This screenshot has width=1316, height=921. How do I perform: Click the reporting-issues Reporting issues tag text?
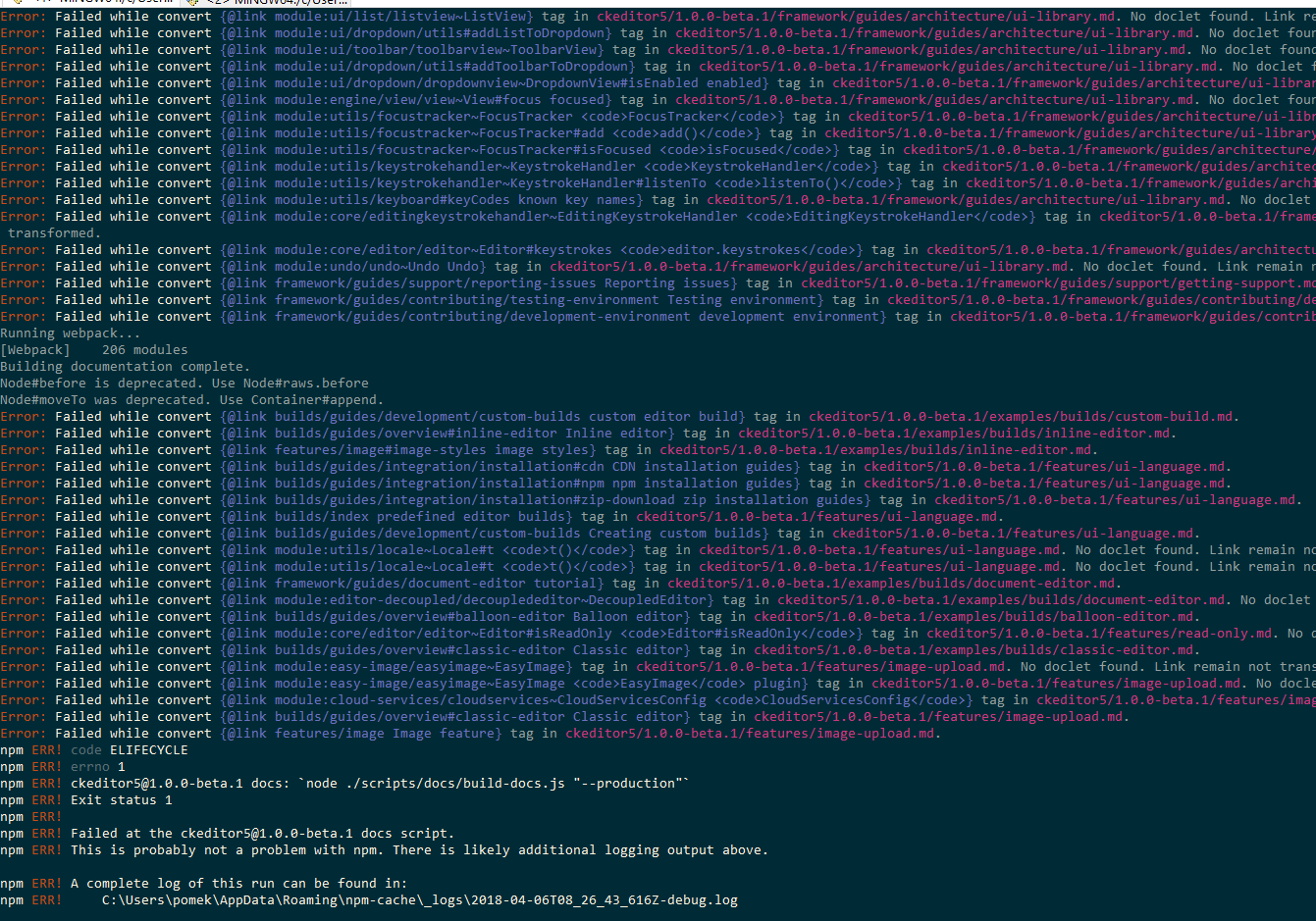(479, 283)
